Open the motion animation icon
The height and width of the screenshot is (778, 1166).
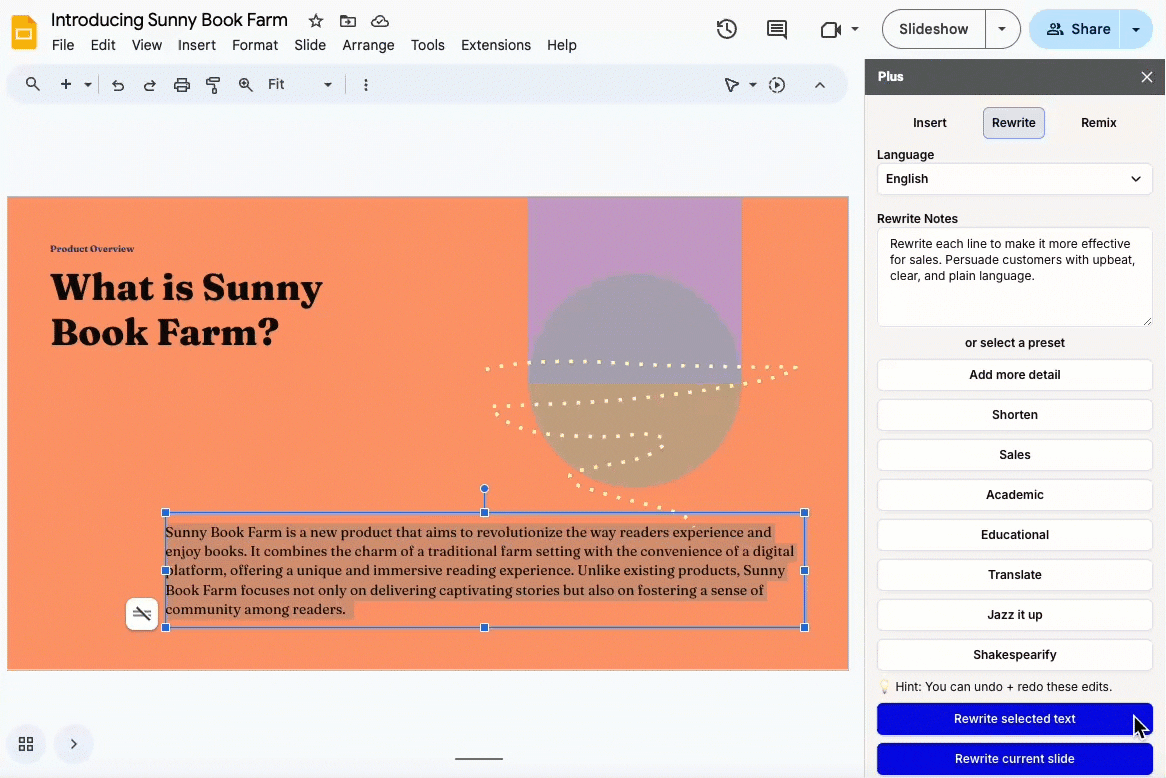777,85
